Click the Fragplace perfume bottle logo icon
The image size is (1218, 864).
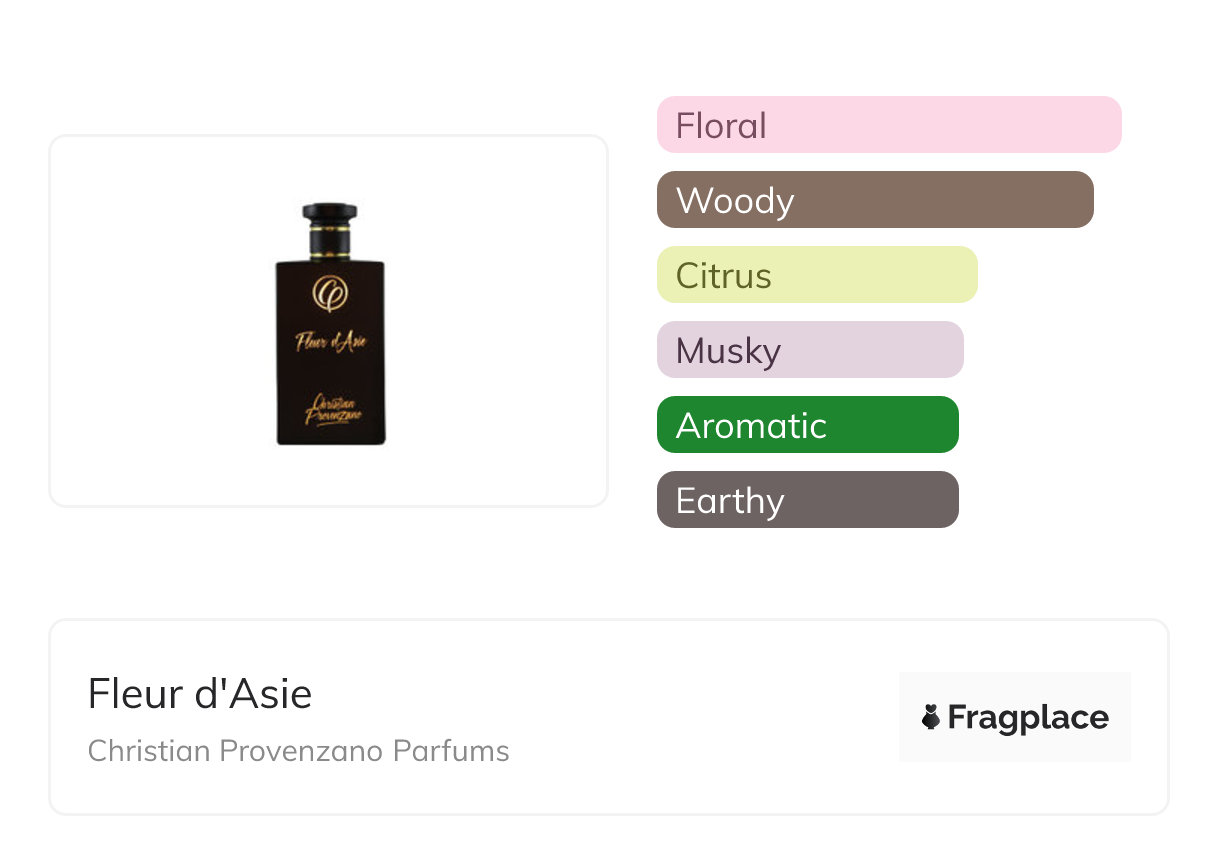coord(931,717)
